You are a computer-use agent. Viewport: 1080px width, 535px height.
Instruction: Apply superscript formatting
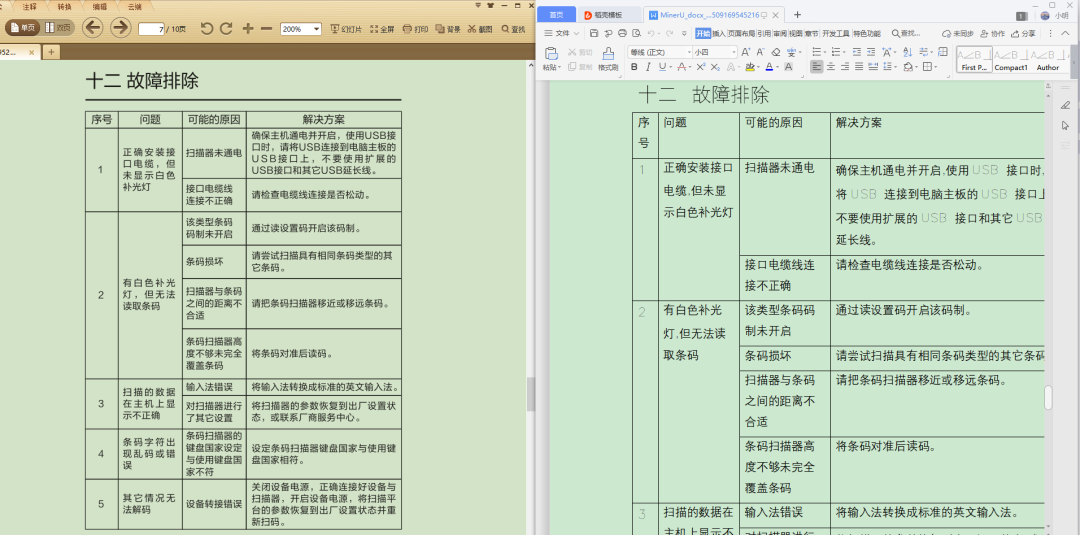700,67
